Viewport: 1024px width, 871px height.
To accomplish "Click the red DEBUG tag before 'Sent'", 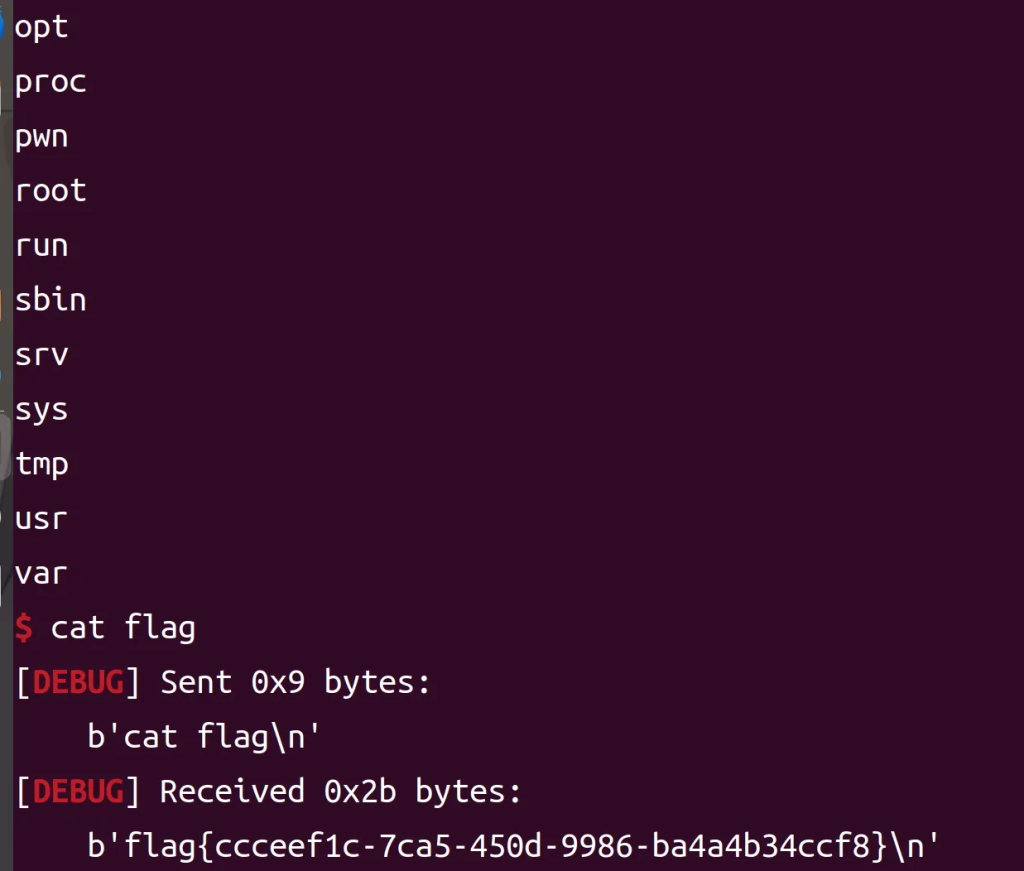I will [x=79, y=683].
